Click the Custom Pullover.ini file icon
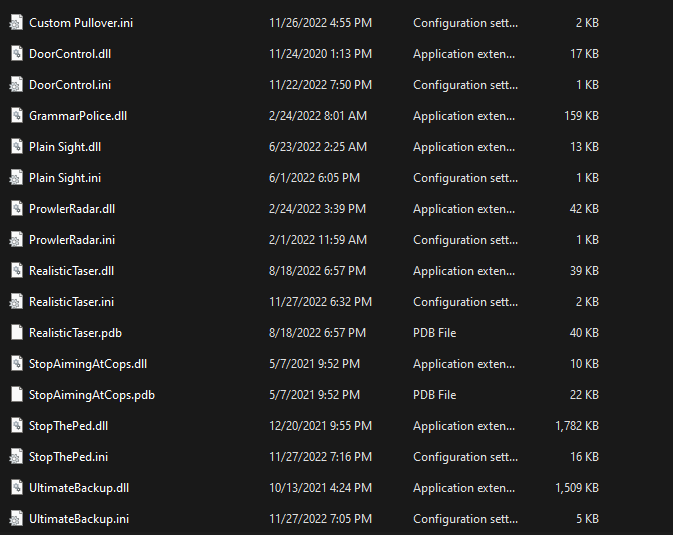The image size is (673, 535). coord(16,22)
